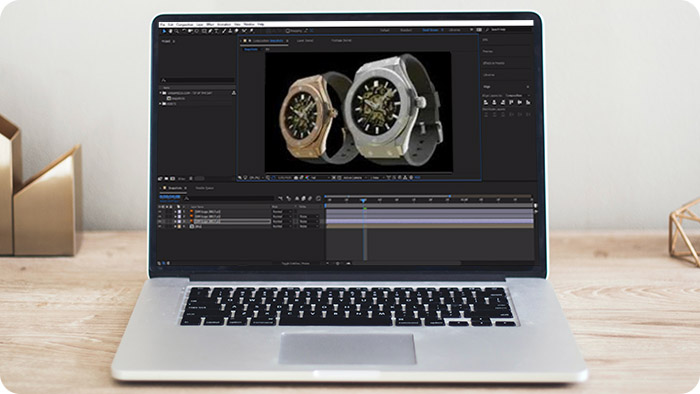Click the timeline current timecode display
The image size is (700, 394).
(x=170, y=197)
